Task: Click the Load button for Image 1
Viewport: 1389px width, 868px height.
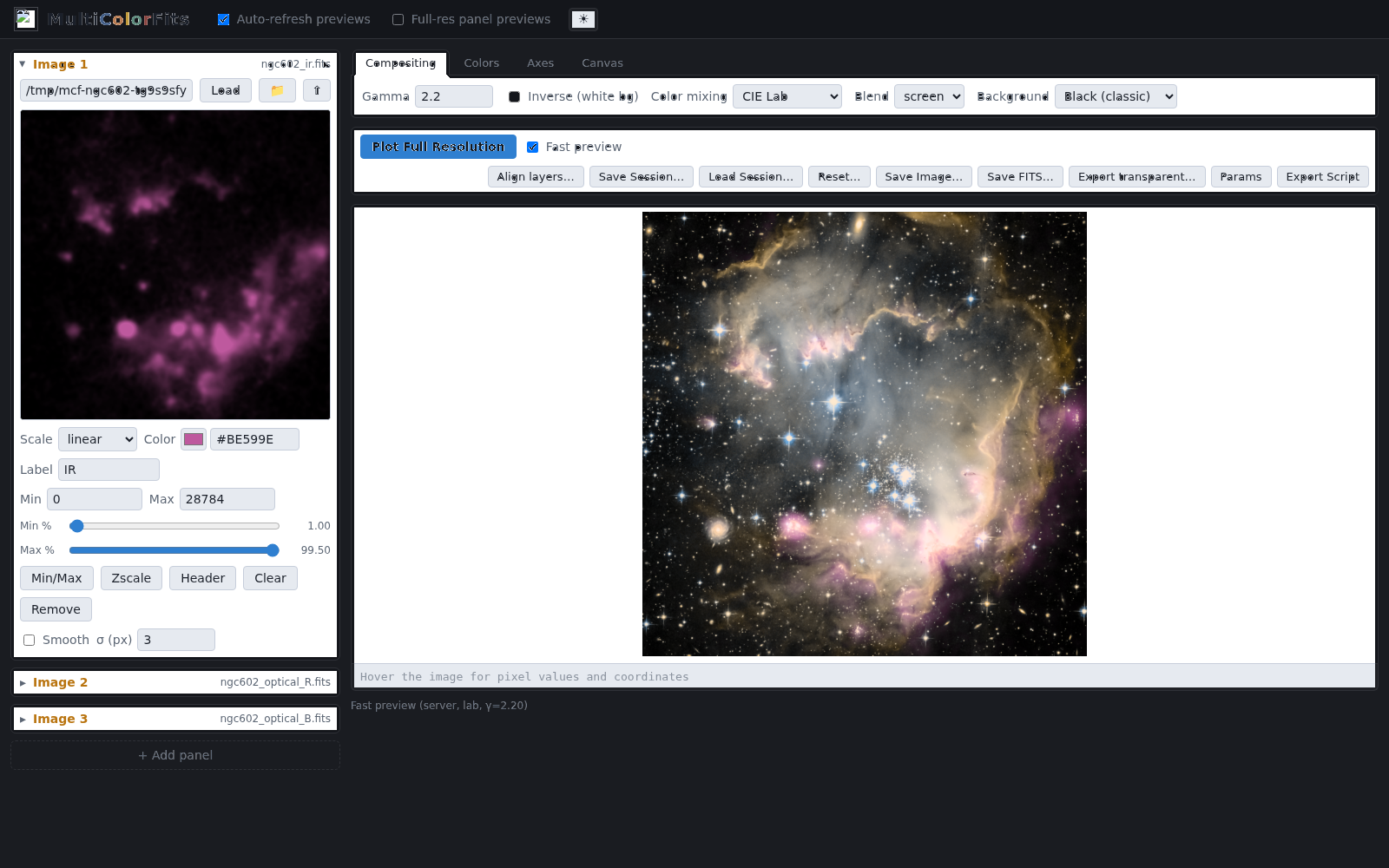Action: pyautogui.click(x=226, y=90)
